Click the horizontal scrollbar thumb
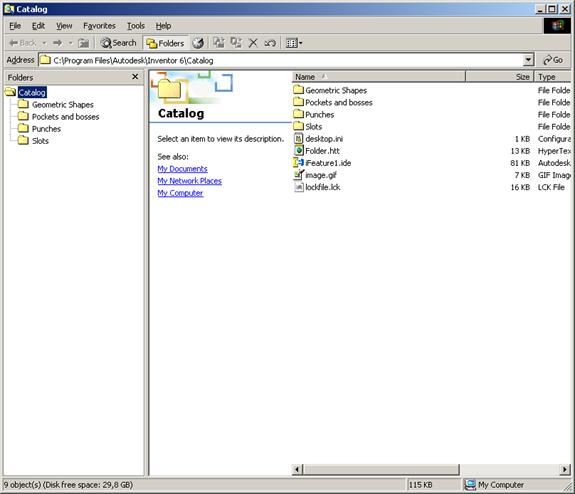 [x=381, y=469]
